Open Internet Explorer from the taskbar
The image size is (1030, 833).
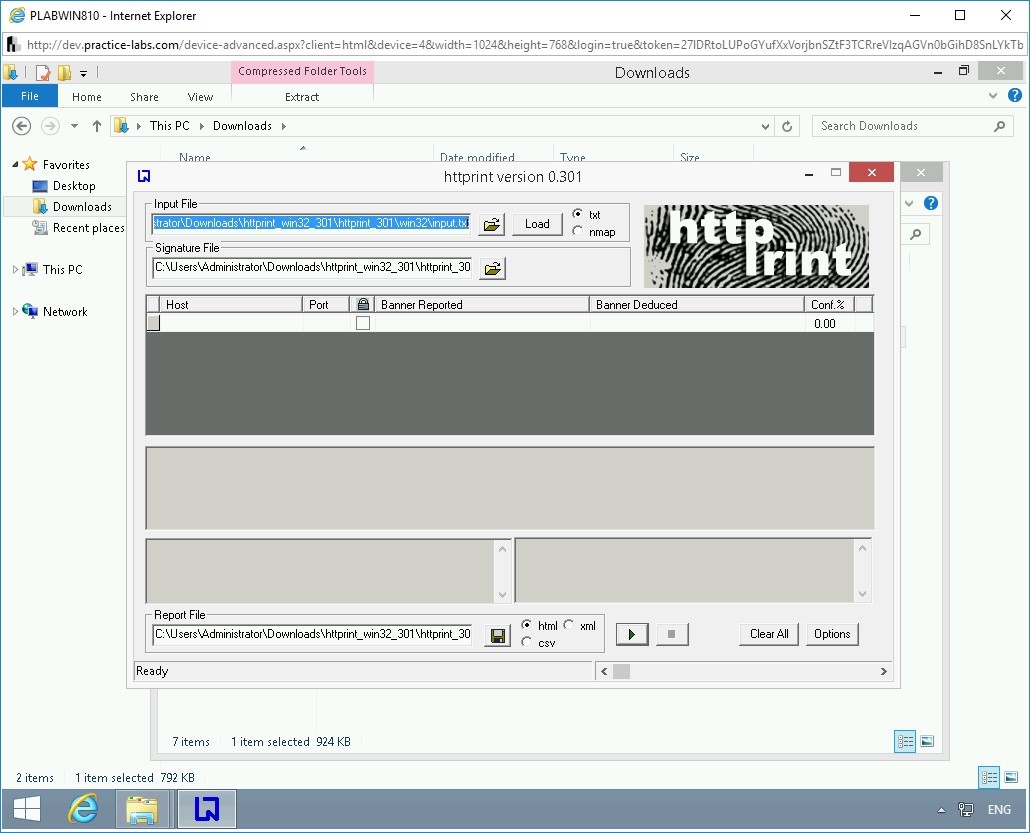[x=83, y=809]
